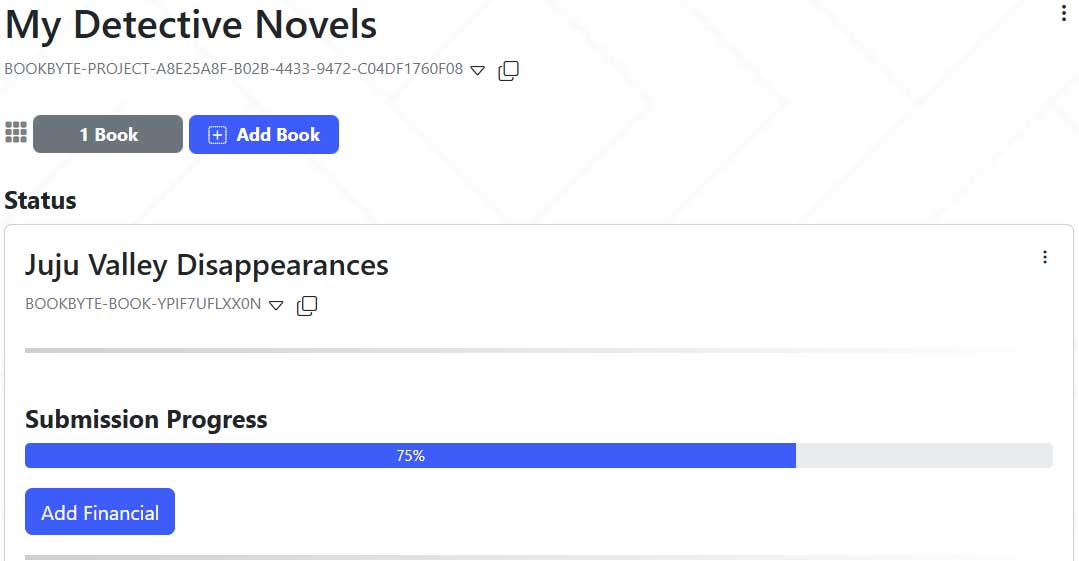Copy the BOOKBYTE-BOOK ID to clipboard
The height and width of the screenshot is (561, 1079).
pyautogui.click(x=307, y=305)
